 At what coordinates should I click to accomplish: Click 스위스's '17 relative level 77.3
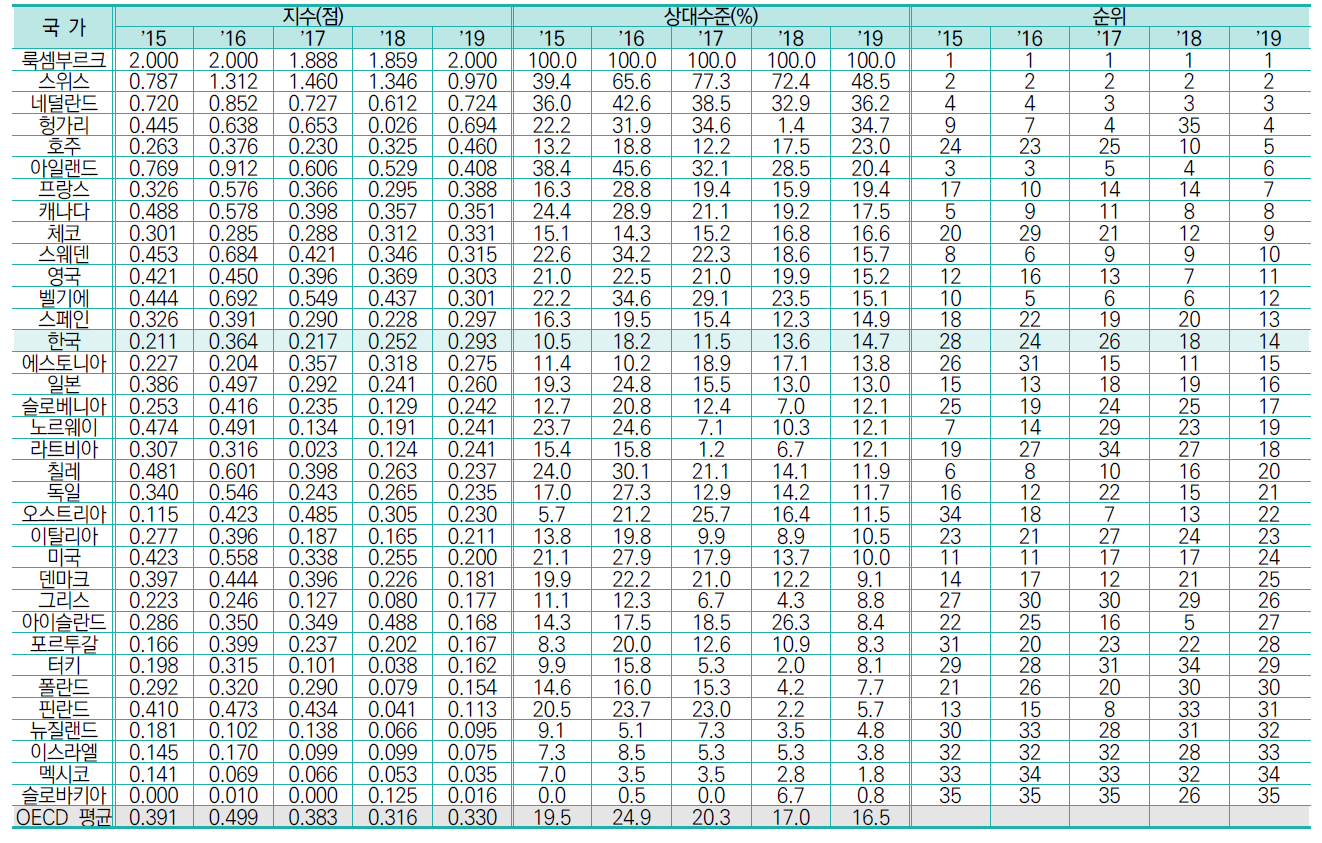point(711,81)
